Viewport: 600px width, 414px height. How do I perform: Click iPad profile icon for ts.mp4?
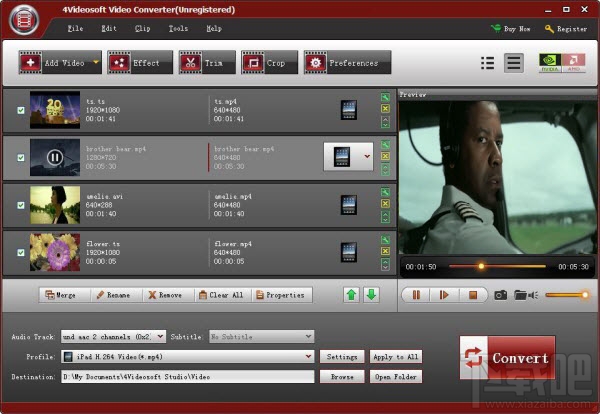(349, 110)
